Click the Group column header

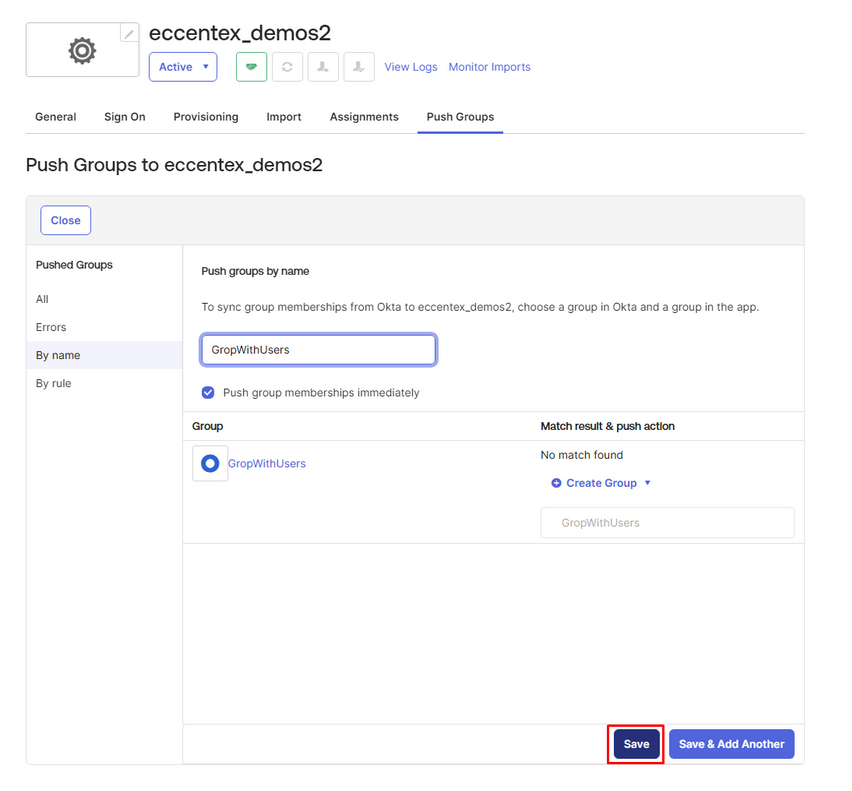point(208,426)
